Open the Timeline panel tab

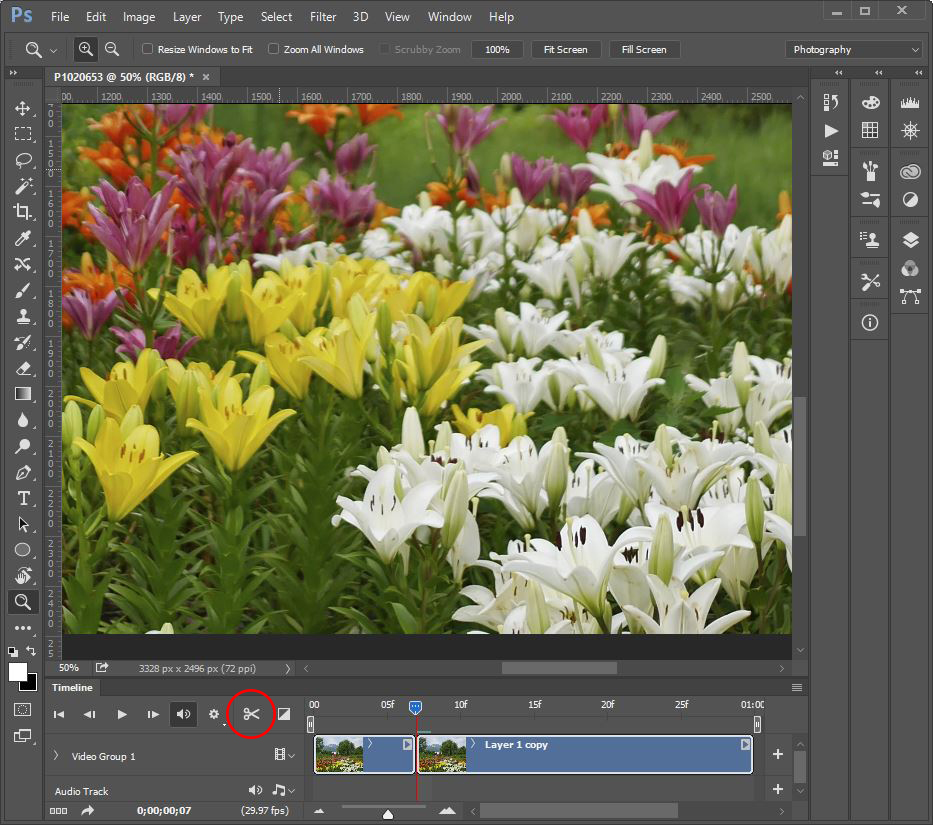point(72,688)
